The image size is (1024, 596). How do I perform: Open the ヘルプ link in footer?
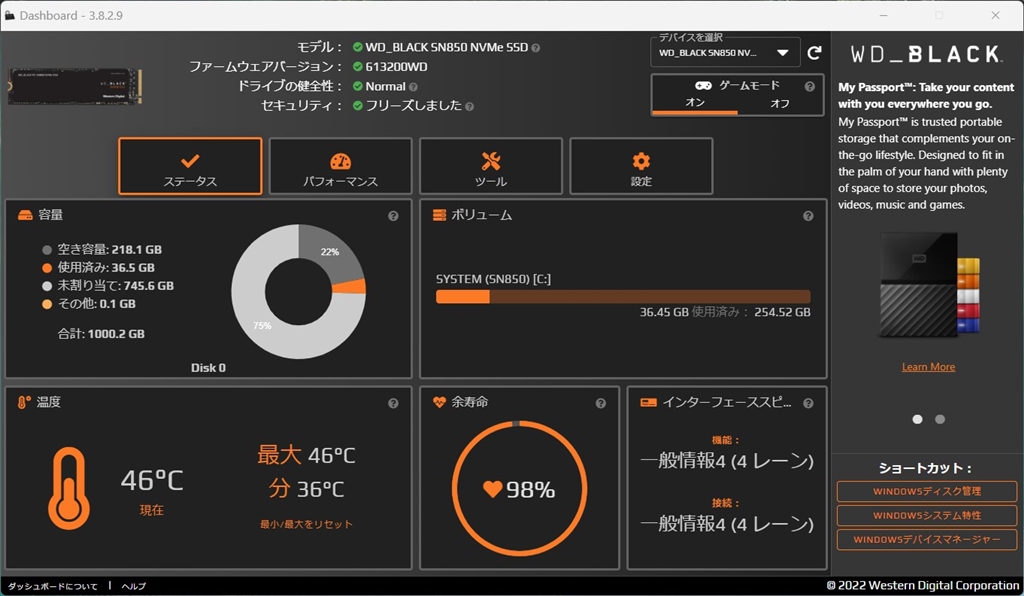pyautogui.click(x=133, y=586)
